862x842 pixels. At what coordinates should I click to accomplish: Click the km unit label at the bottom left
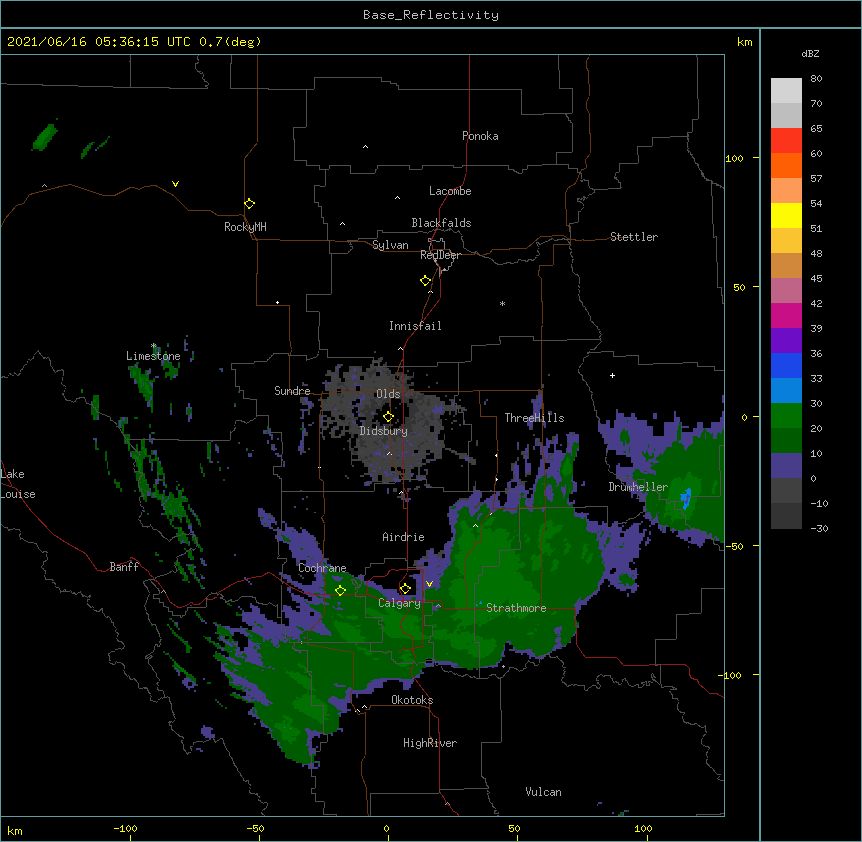15,830
